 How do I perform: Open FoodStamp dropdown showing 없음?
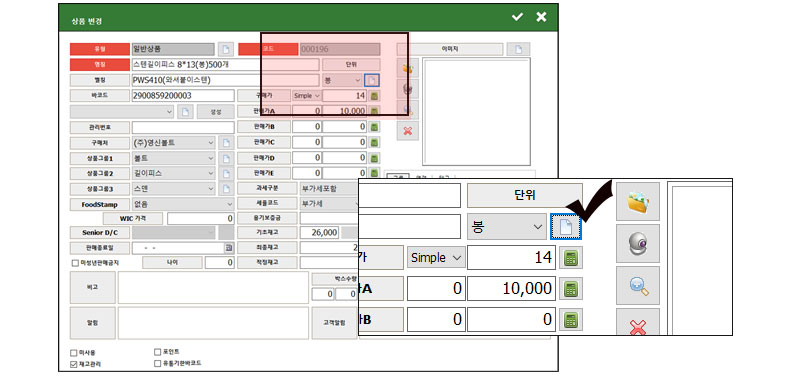183,204
